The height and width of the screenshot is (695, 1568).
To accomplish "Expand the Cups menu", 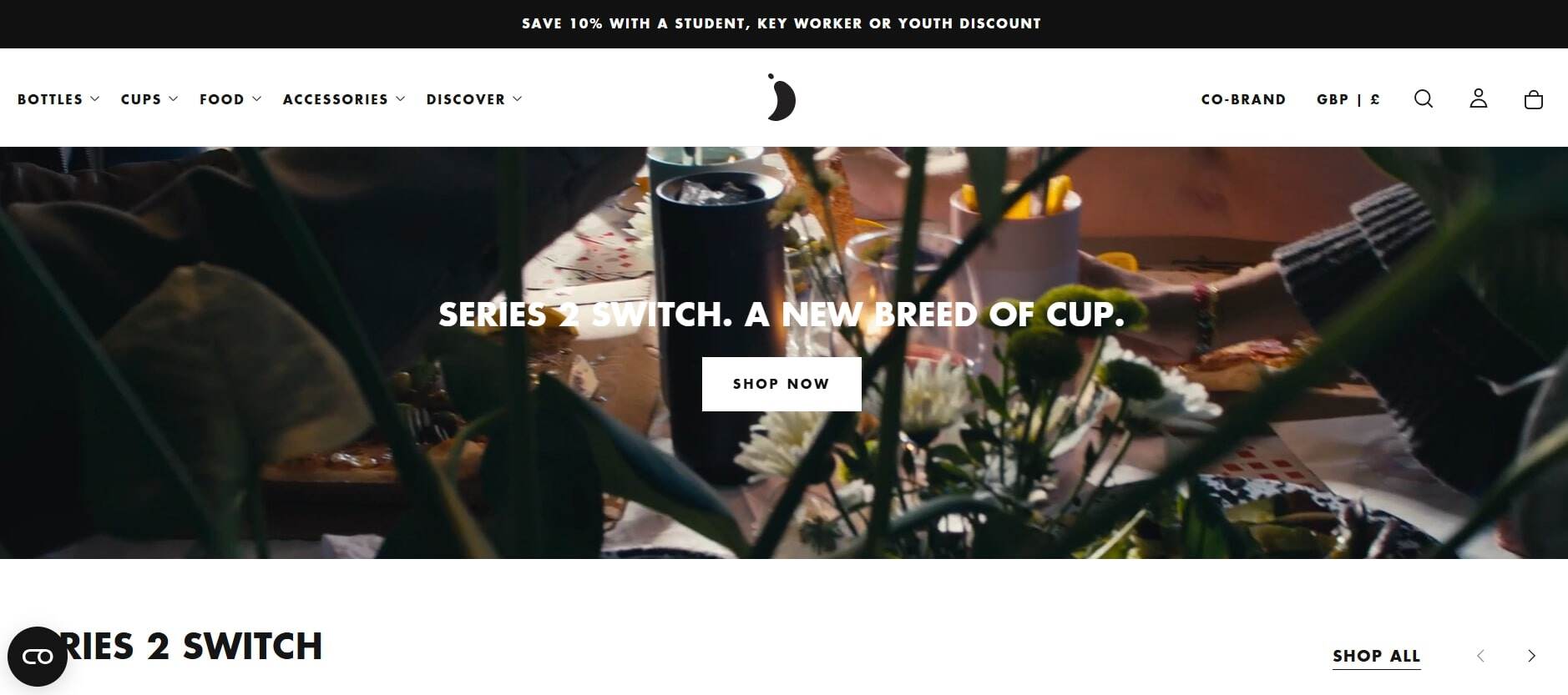I will click(149, 99).
